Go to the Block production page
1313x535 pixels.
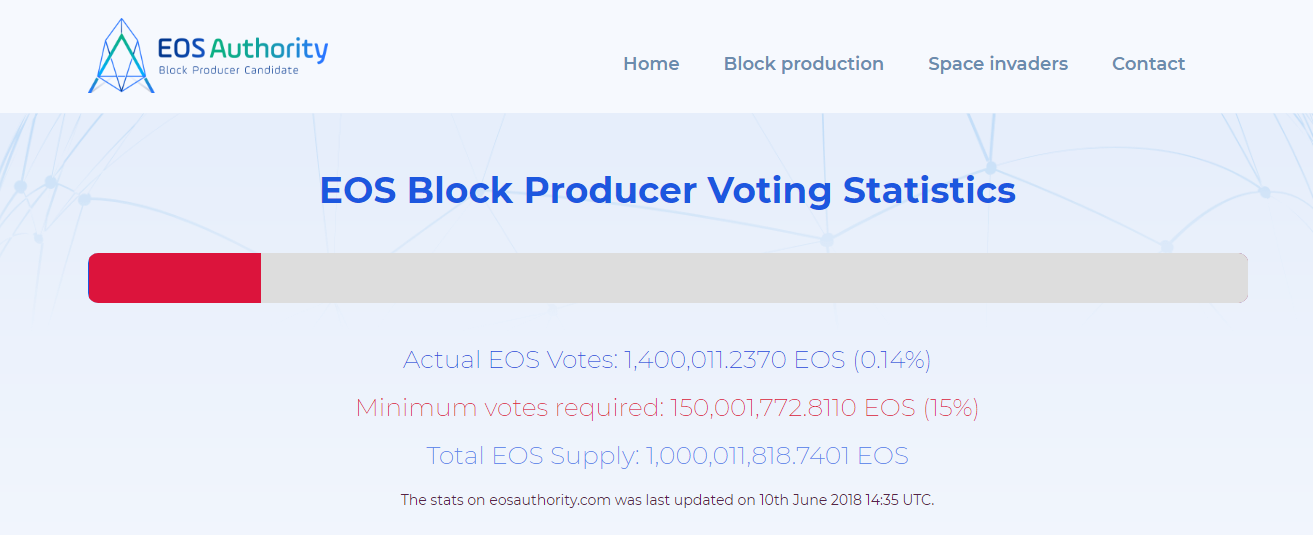click(x=804, y=64)
